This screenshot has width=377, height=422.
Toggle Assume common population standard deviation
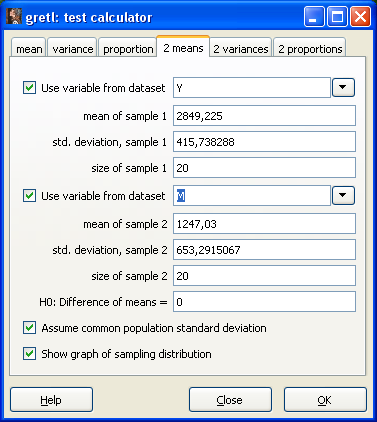pyautogui.click(x=29, y=328)
